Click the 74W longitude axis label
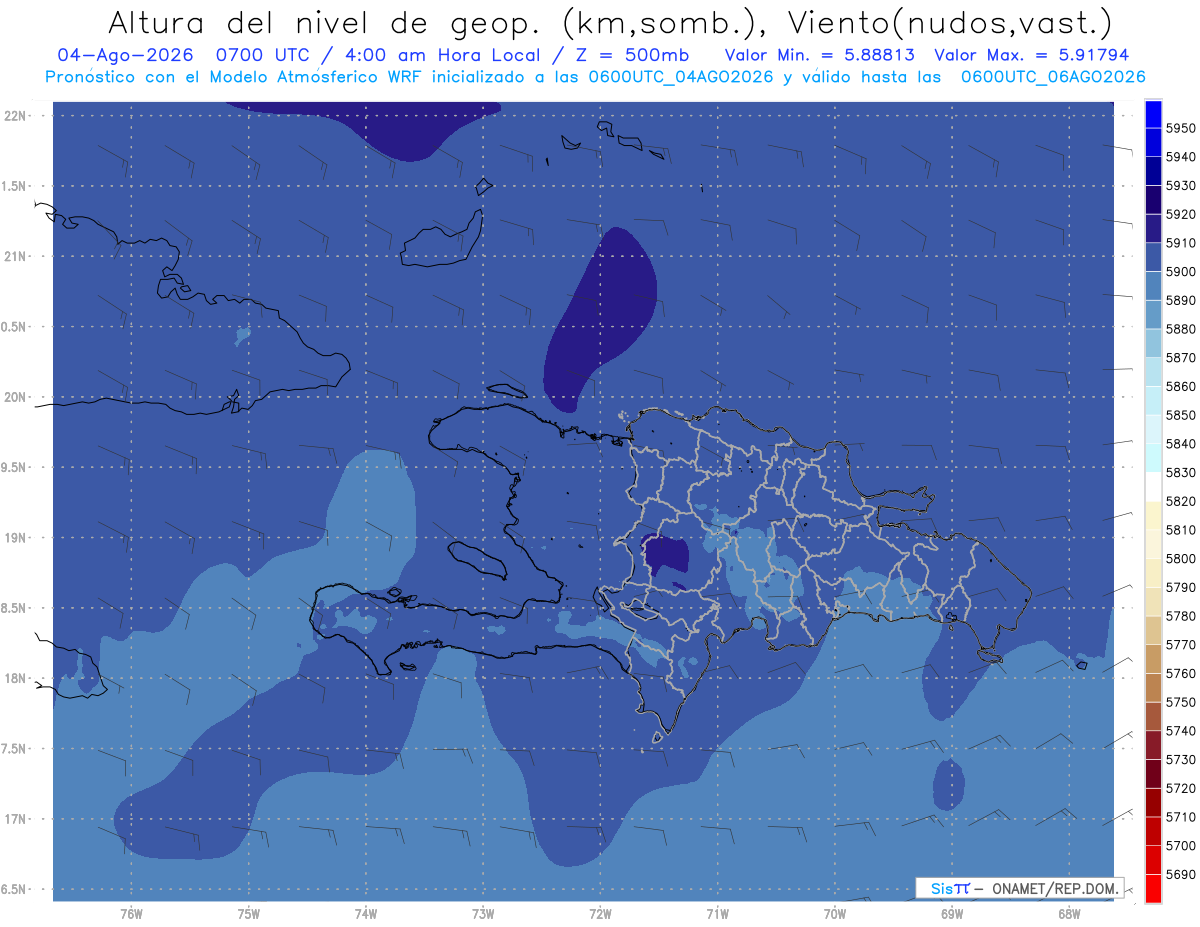The height and width of the screenshot is (927, 1200). click(365, 914)
